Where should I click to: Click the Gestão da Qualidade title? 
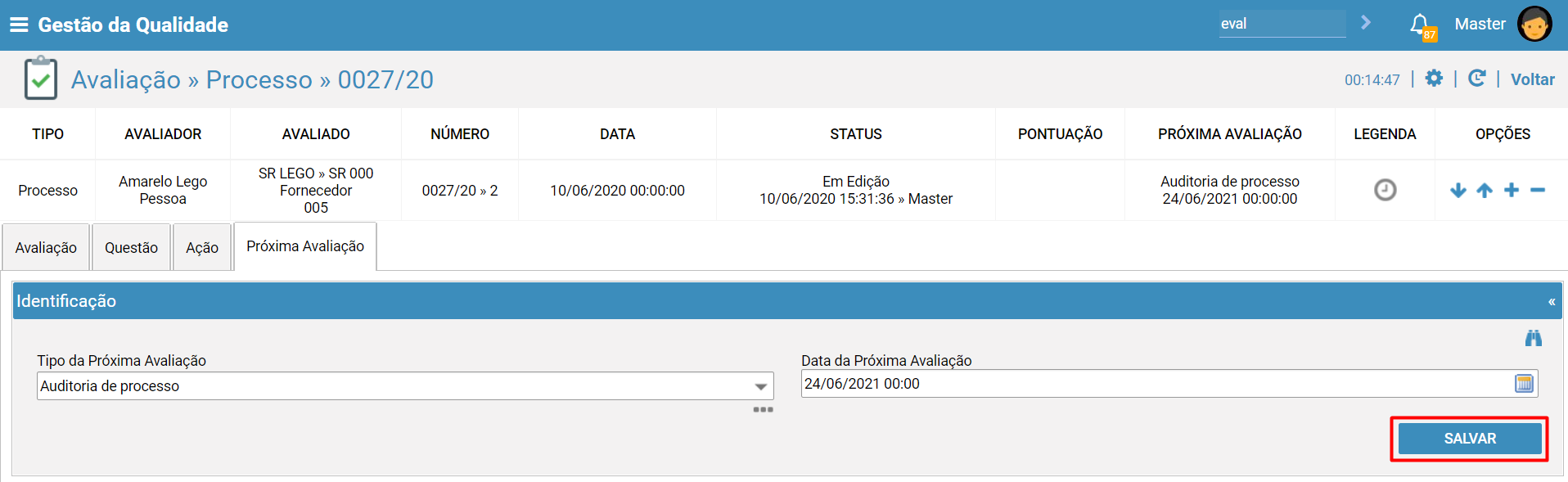coord(133,25)
